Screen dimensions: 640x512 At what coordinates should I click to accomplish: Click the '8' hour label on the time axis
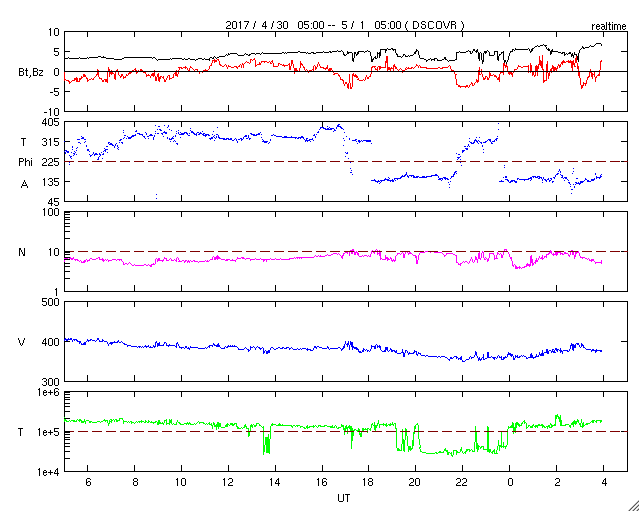click(x=135, y=482)
